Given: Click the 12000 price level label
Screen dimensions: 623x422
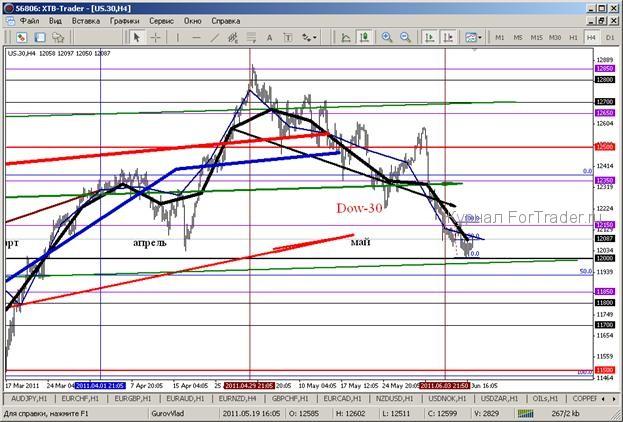Looking at the screenshot, I should point(605,258).
